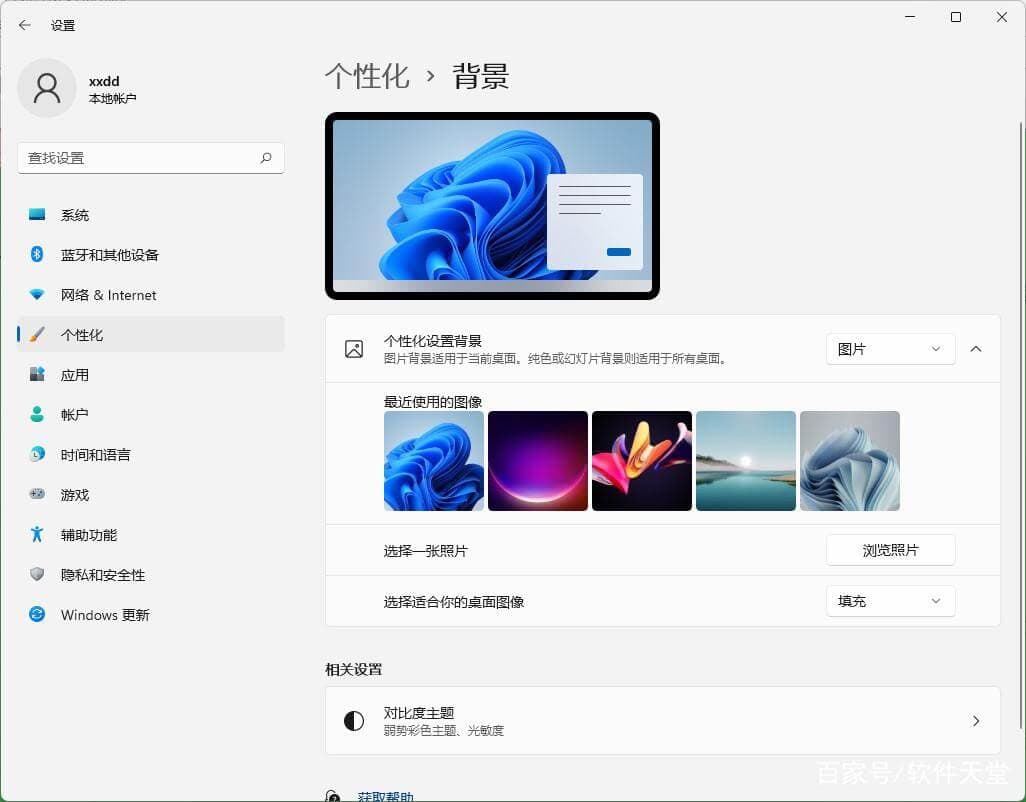Click the magnifier search icon
The image size is (1026, 802).
click(266, 158)
